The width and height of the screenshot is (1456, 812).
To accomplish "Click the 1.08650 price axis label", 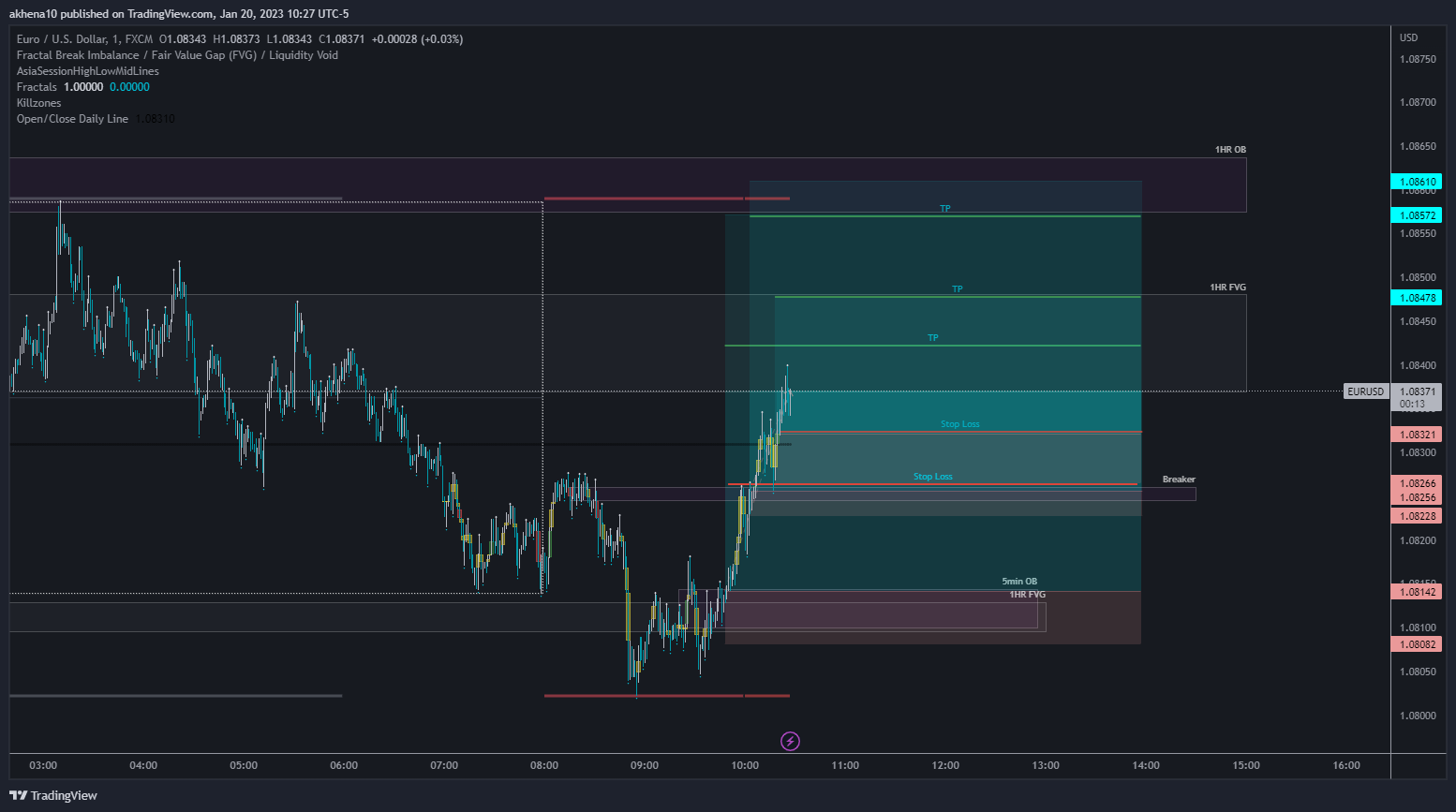I will [x=1418, y=146].
